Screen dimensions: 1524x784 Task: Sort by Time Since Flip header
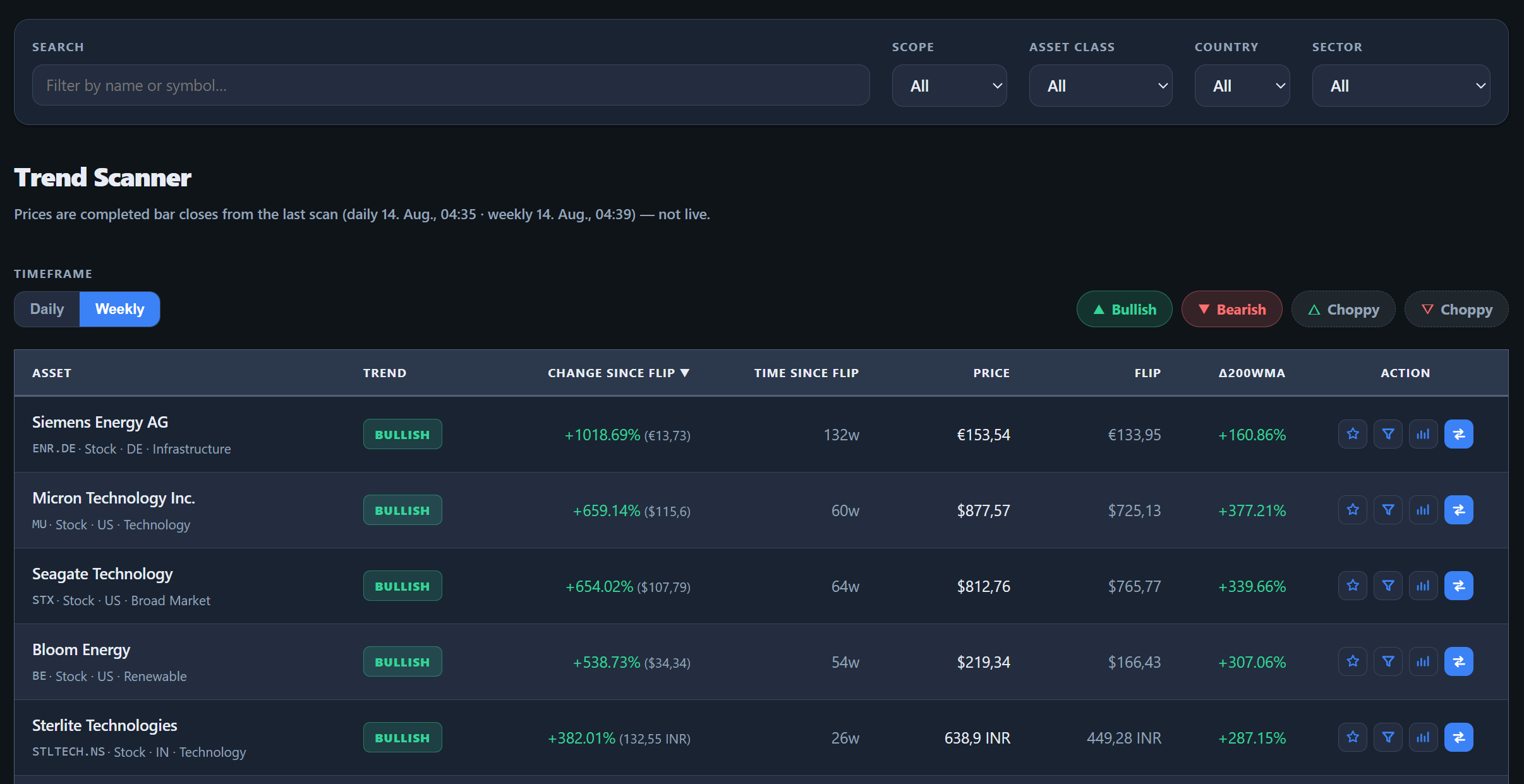point(806,373)
